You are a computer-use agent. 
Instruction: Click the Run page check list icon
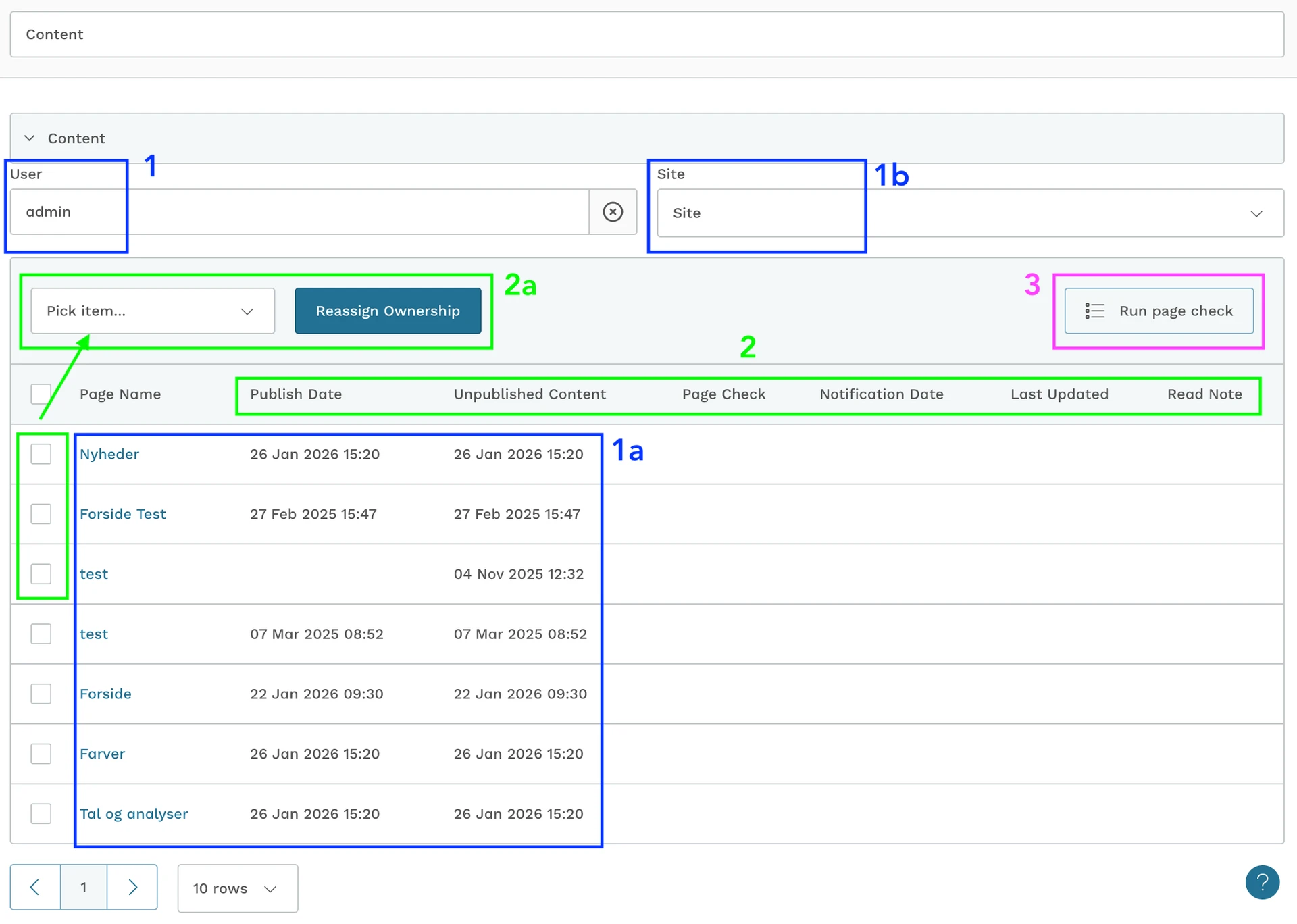[x=1094, y=311]
